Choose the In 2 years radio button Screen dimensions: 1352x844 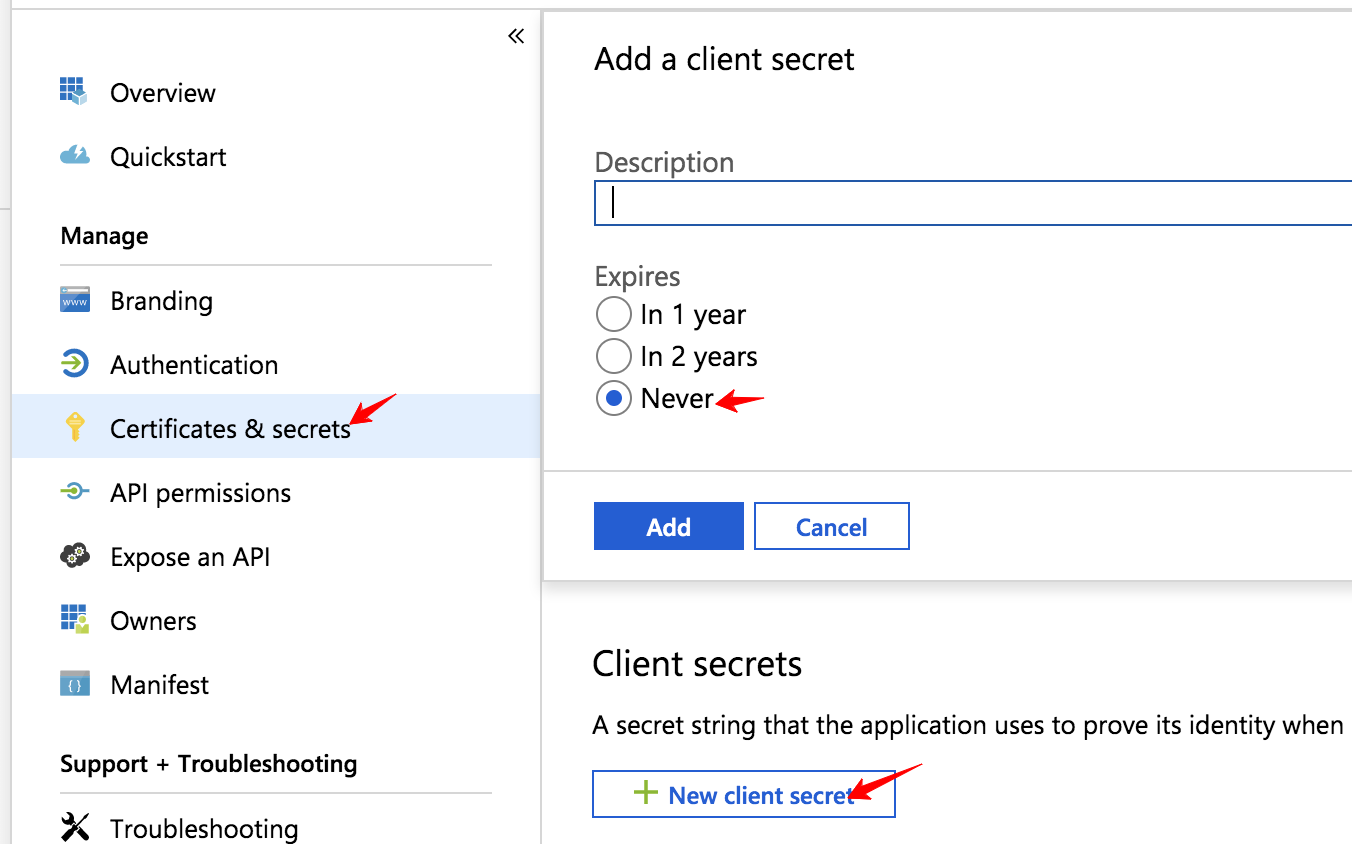pyautogui.click(x=614, y=357)
